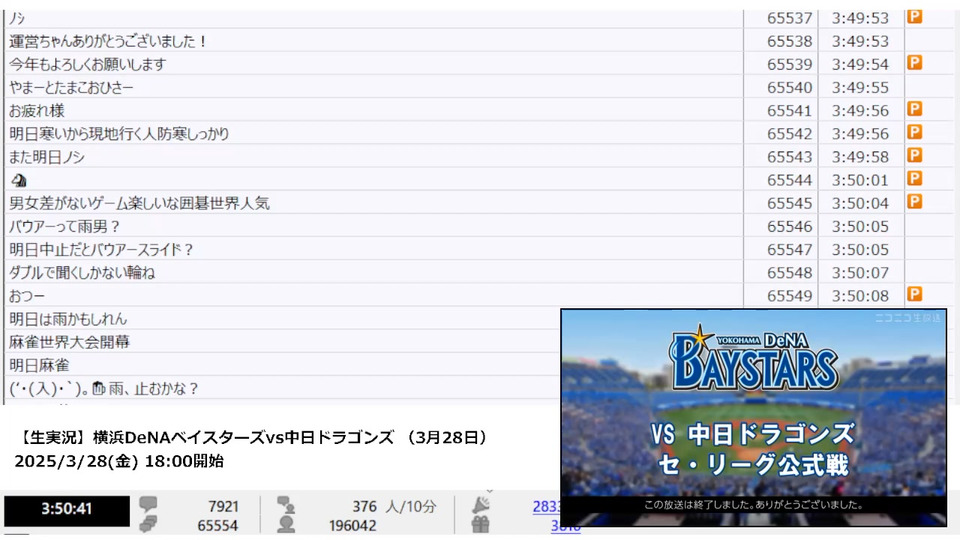Viewport: 960px width, 540px height.
Task: Click the elapsed time display 3:50:41
Action: tap(67, 509)
